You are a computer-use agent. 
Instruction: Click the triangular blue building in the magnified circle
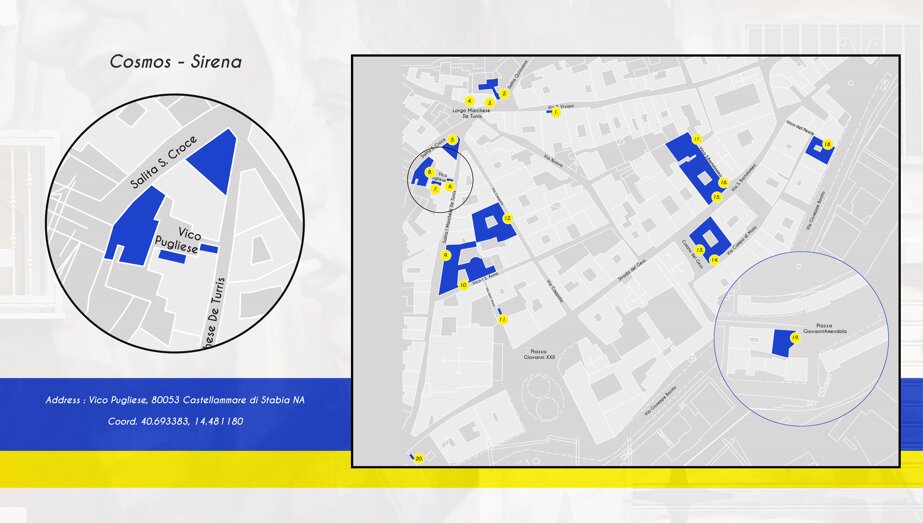tap(215, 159)
